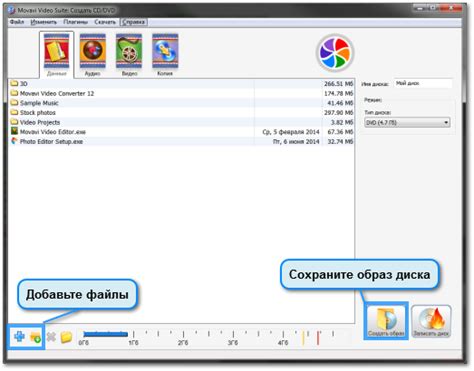Click the Создать образ button
The image size is (474, 371).
[x=386, y=321]
